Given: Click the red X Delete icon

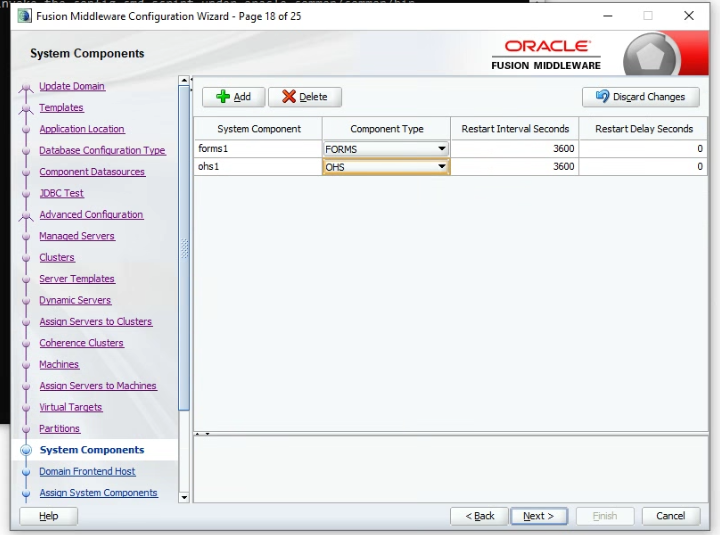Looking at the screenshot, I should (289, 96).
